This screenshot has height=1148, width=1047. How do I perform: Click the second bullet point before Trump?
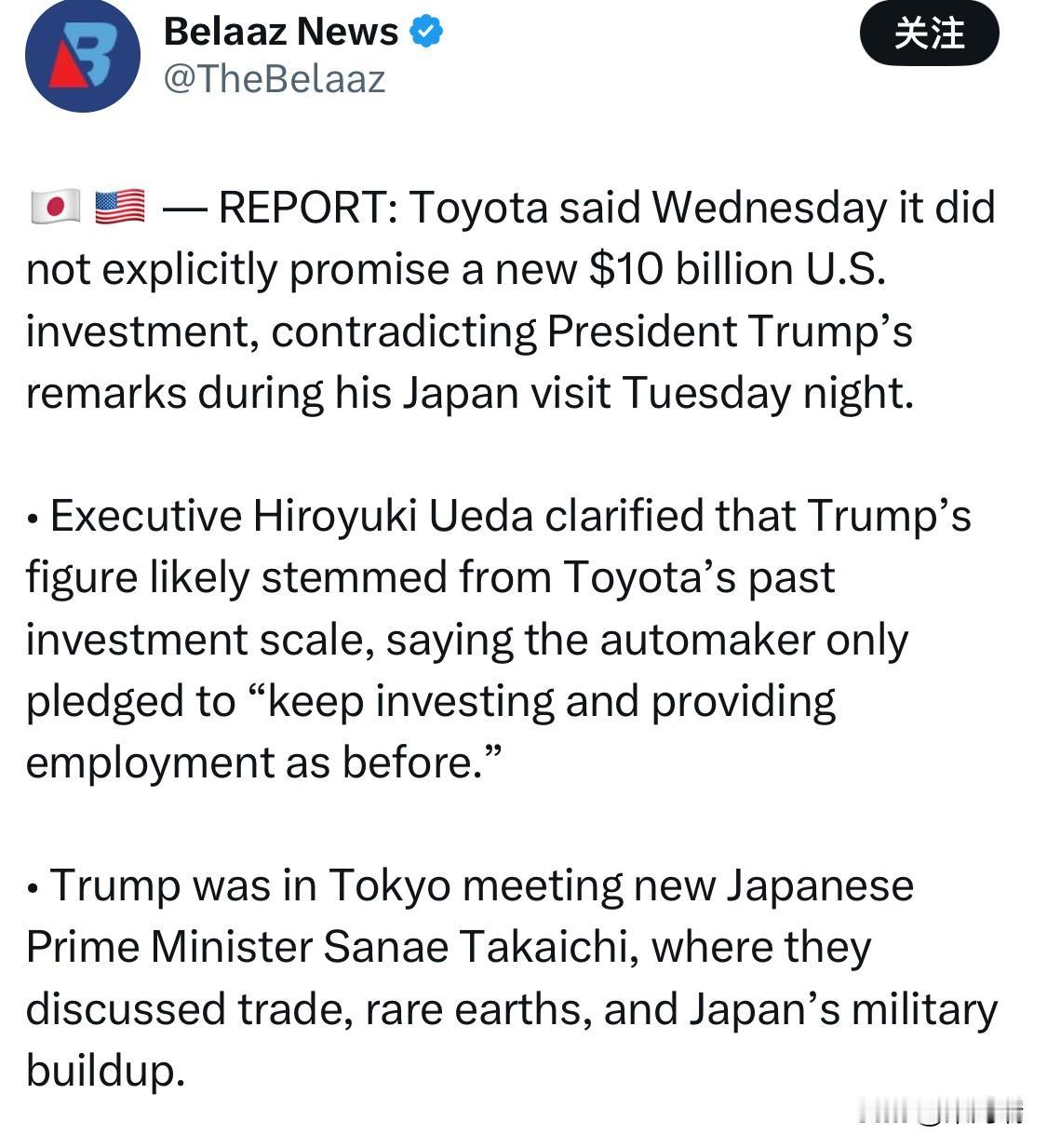[x=33, y=888]
